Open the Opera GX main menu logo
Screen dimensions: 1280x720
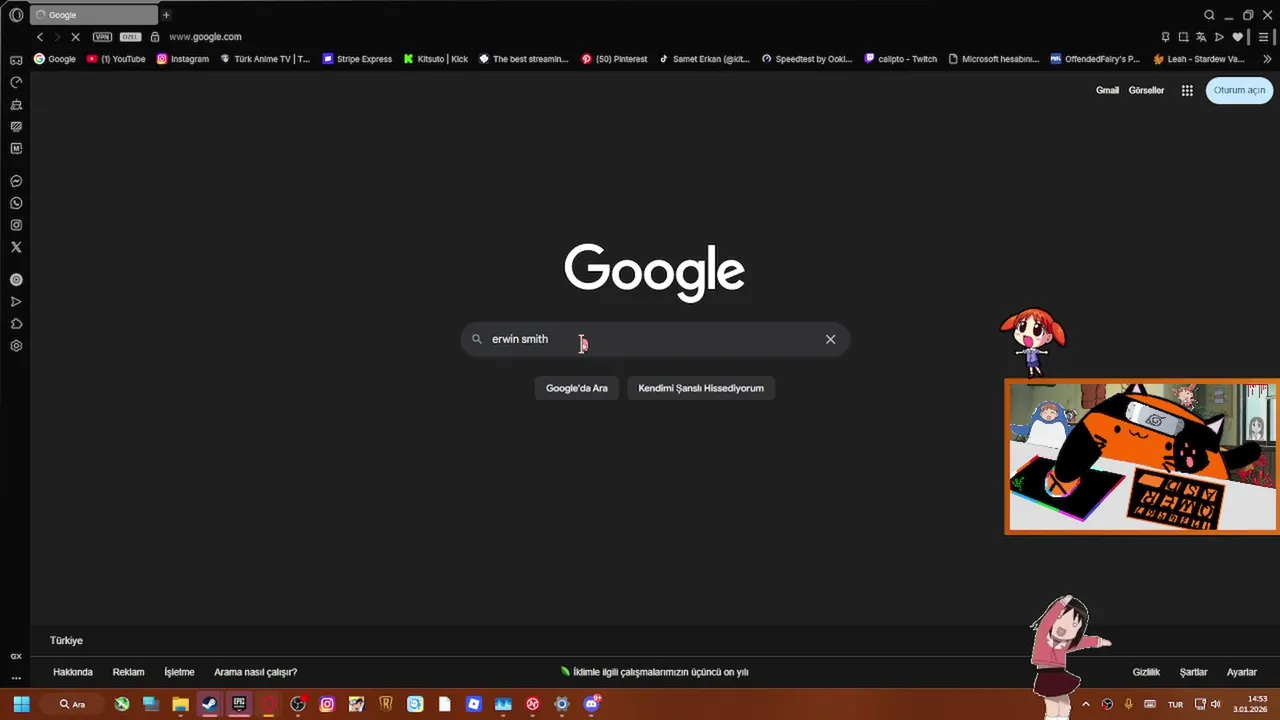tap(16, 15)
